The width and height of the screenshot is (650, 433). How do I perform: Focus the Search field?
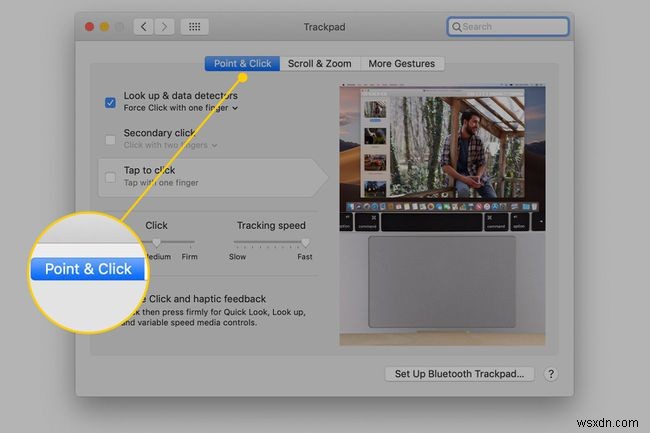pyautogui.click(x=508, y=27)
